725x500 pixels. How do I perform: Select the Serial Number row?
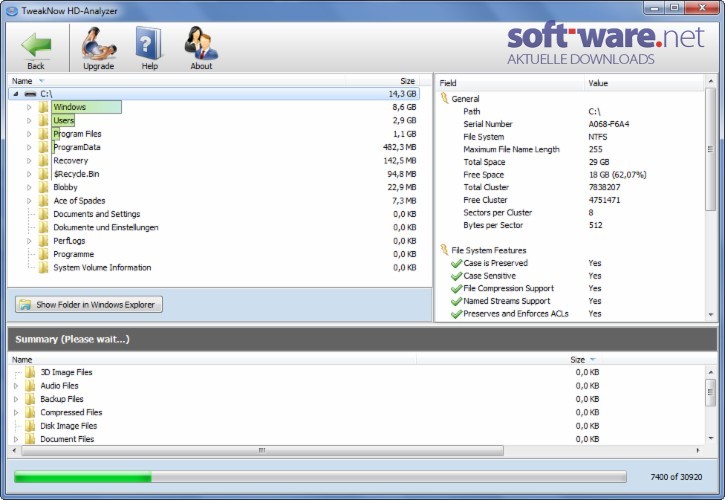[x=570, y=124]
